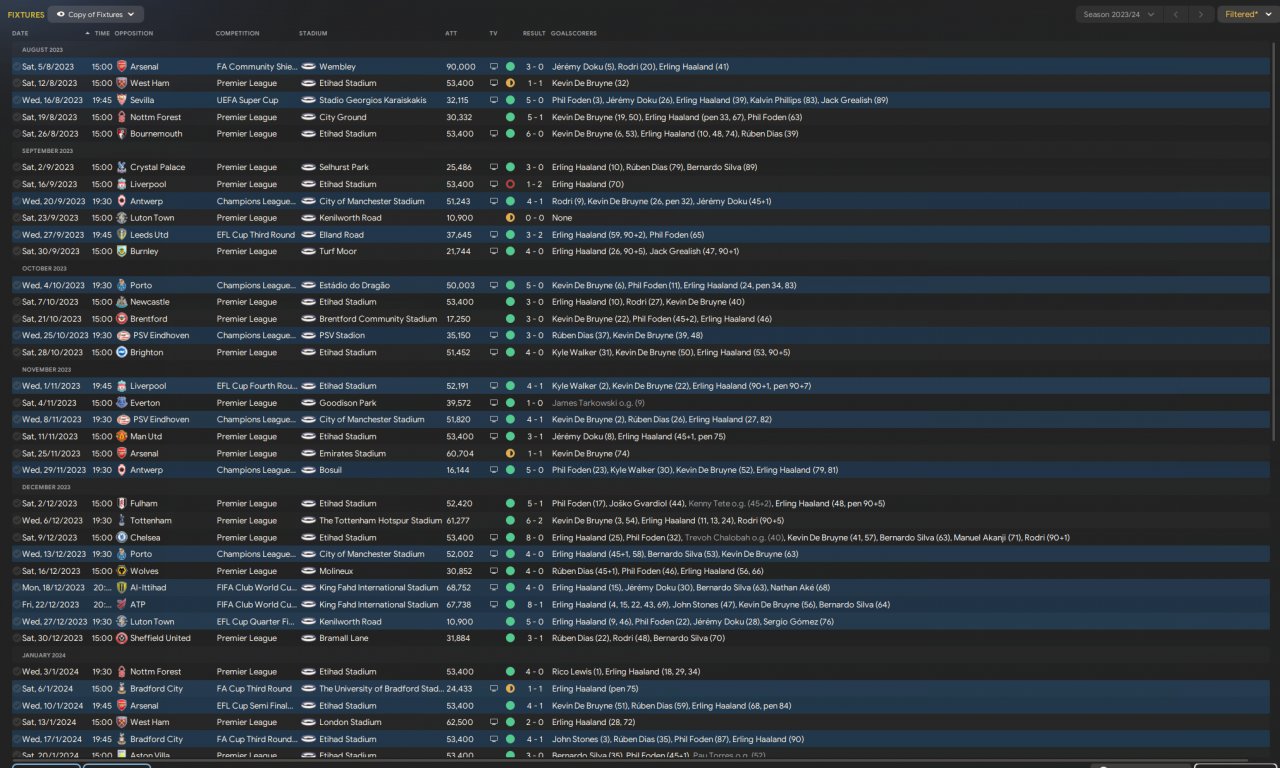This screenshot has height=768, width=1280.
Task: Click the Burnley club badge
Action: pyautogui.click(x=122, y=251)
